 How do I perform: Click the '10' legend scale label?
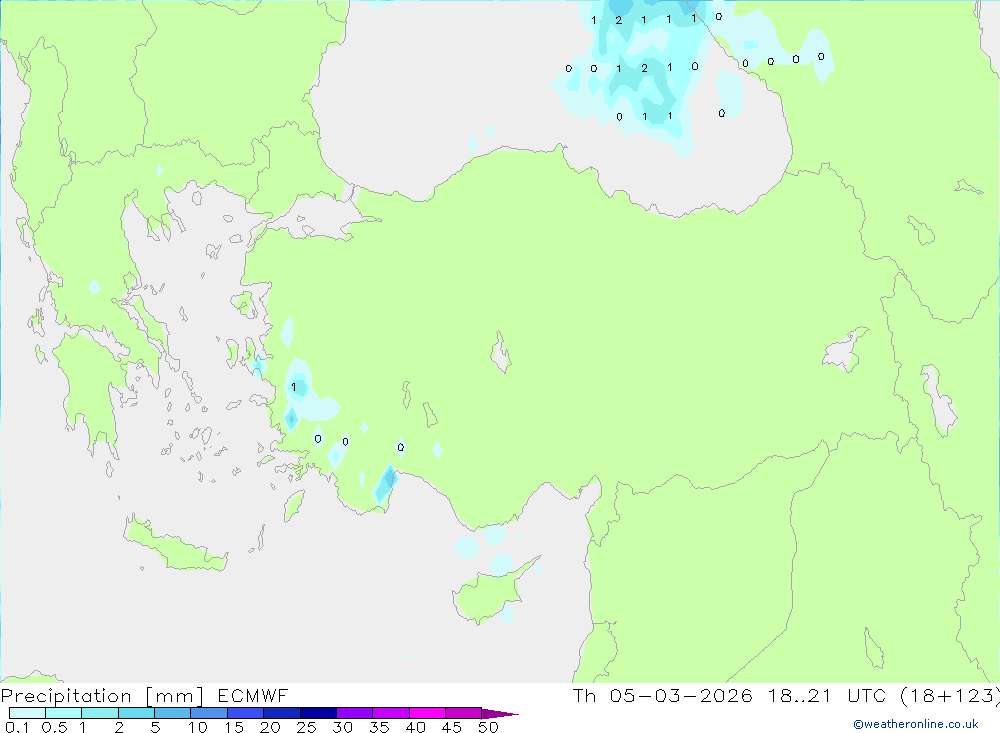point(198,727)
